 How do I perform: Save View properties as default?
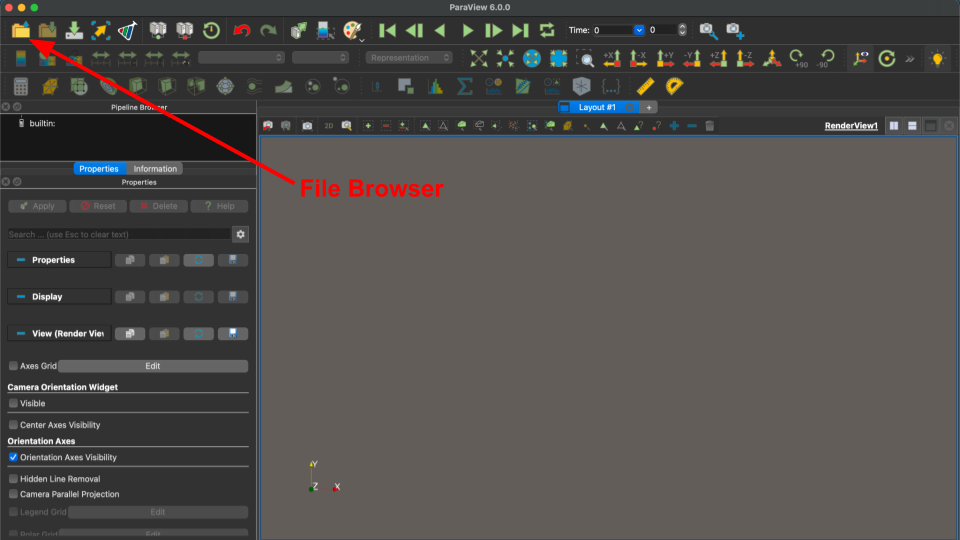click(x=233, y=333)
